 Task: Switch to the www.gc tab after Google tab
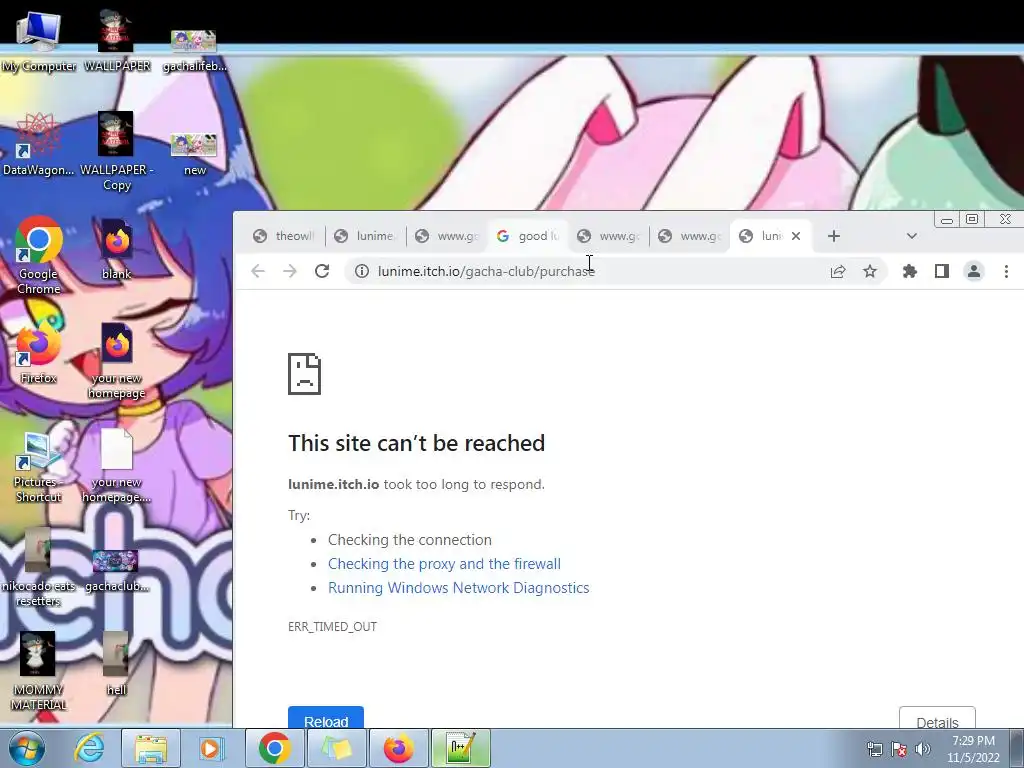point(609,236)
